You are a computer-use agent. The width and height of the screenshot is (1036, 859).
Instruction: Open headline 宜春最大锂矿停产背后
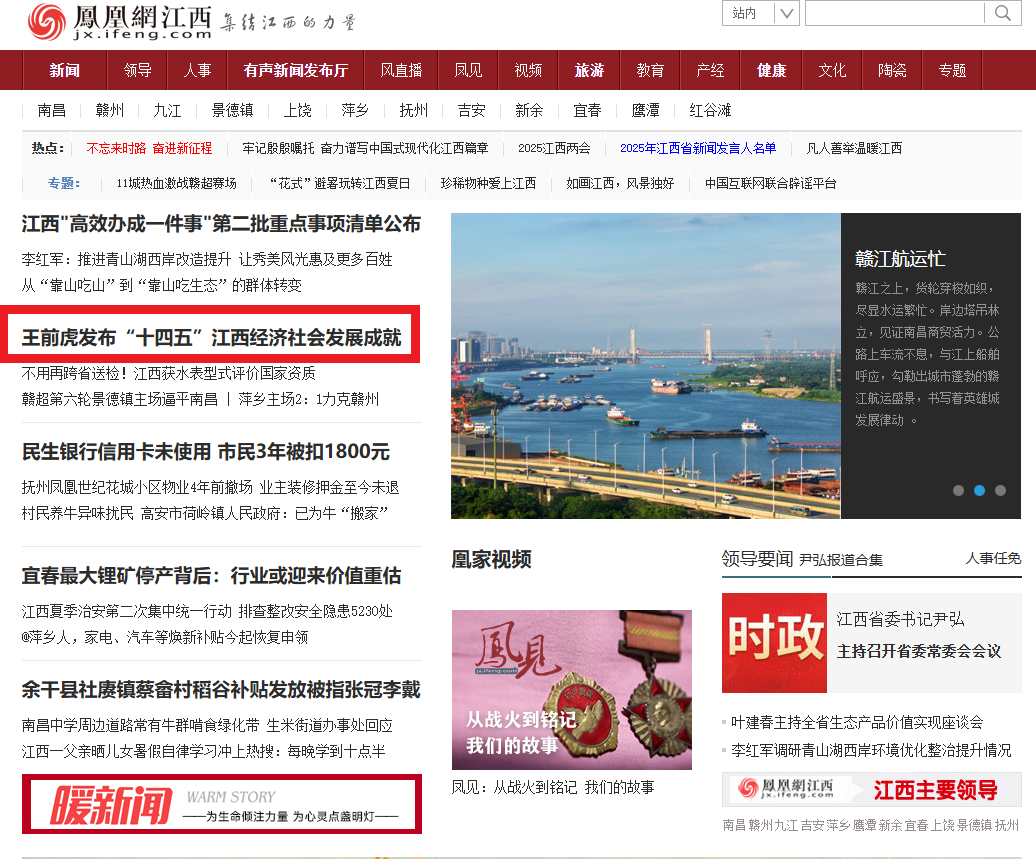point(211,576)
